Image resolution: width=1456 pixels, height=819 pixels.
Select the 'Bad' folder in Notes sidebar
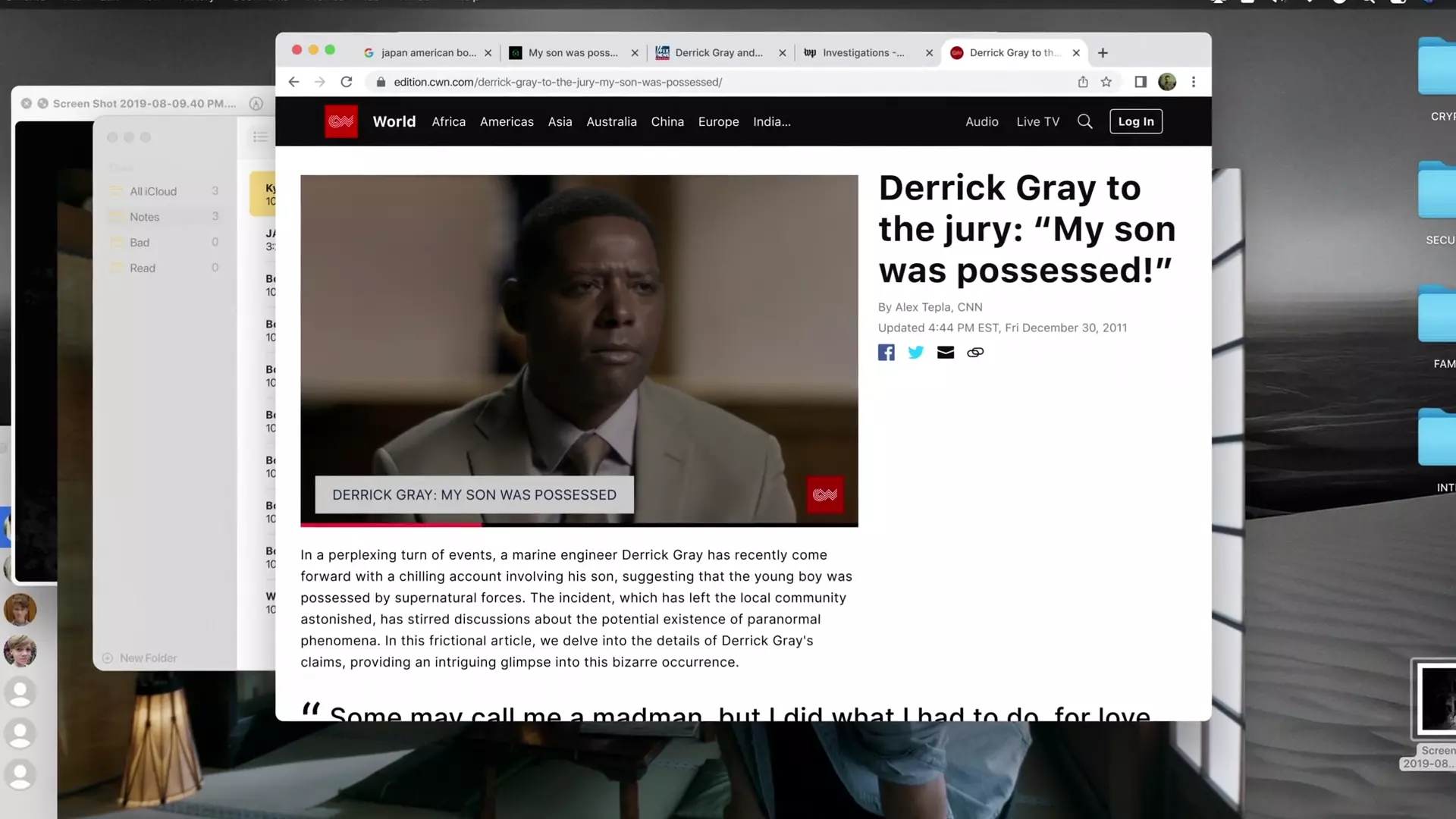[165, 243]
